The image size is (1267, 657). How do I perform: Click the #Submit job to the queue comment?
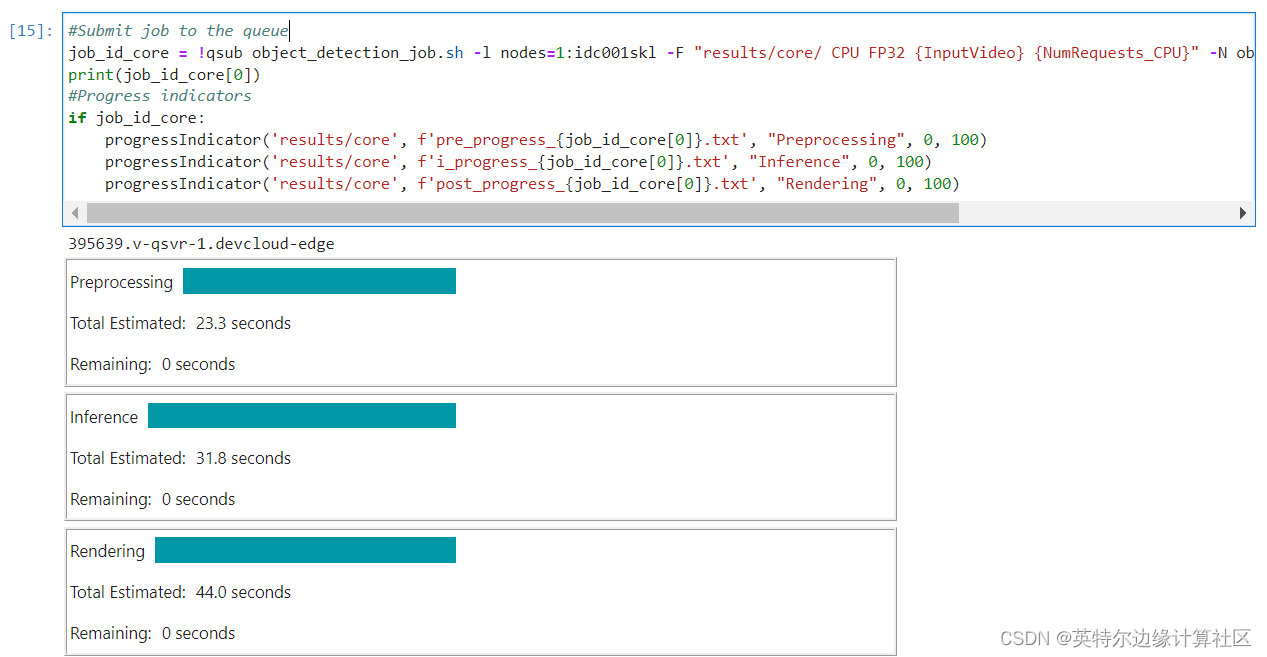click(176, 30)
